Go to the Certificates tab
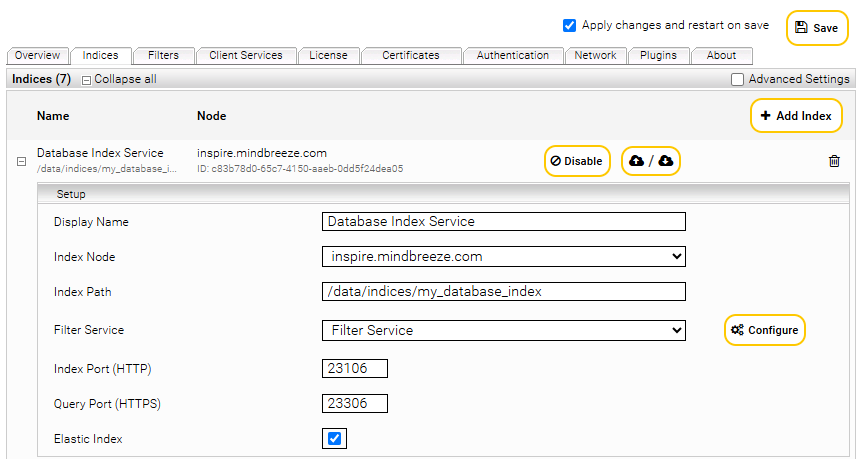 coord(411,56)
